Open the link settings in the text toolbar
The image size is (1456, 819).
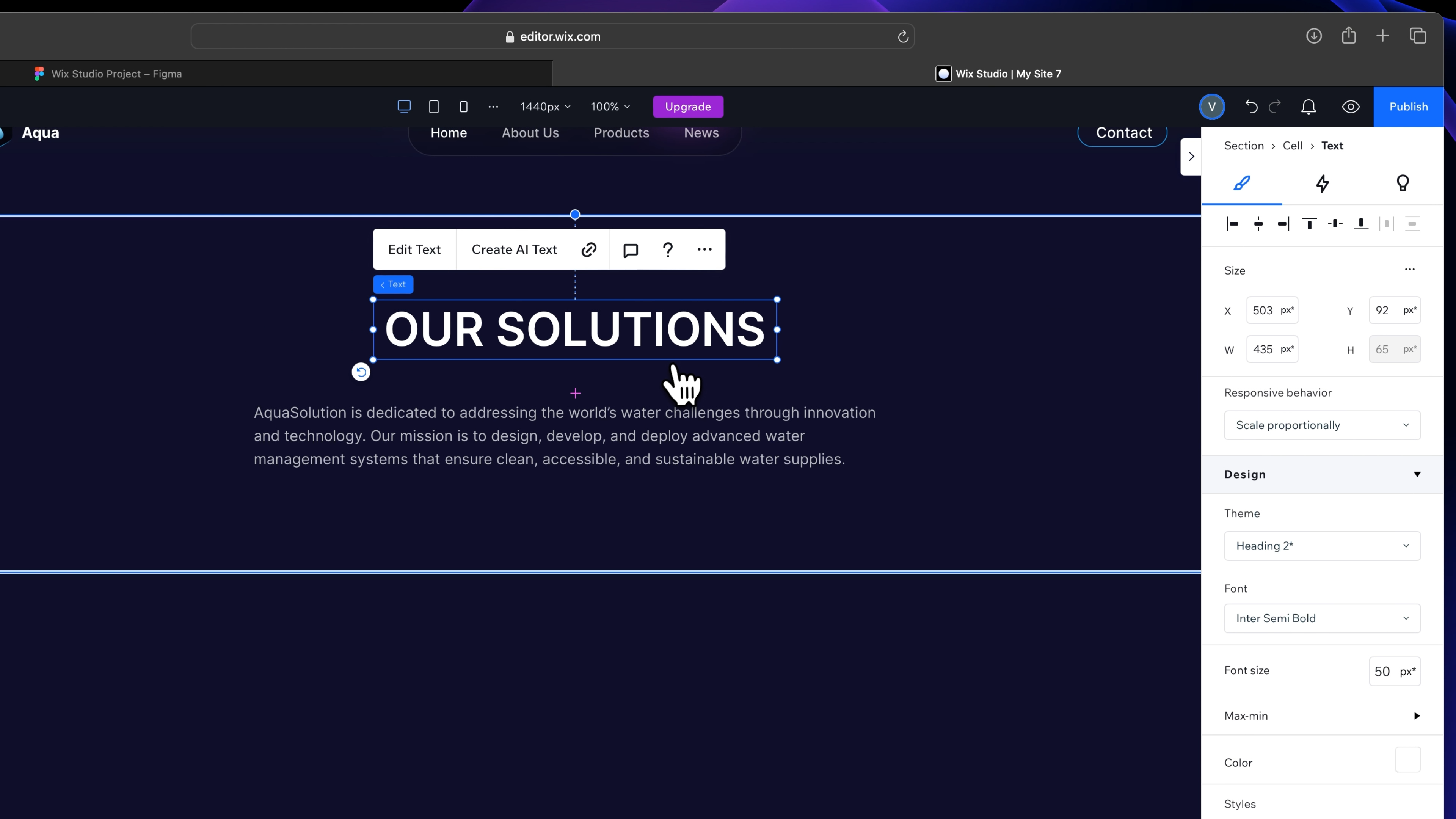pos(588,249)
